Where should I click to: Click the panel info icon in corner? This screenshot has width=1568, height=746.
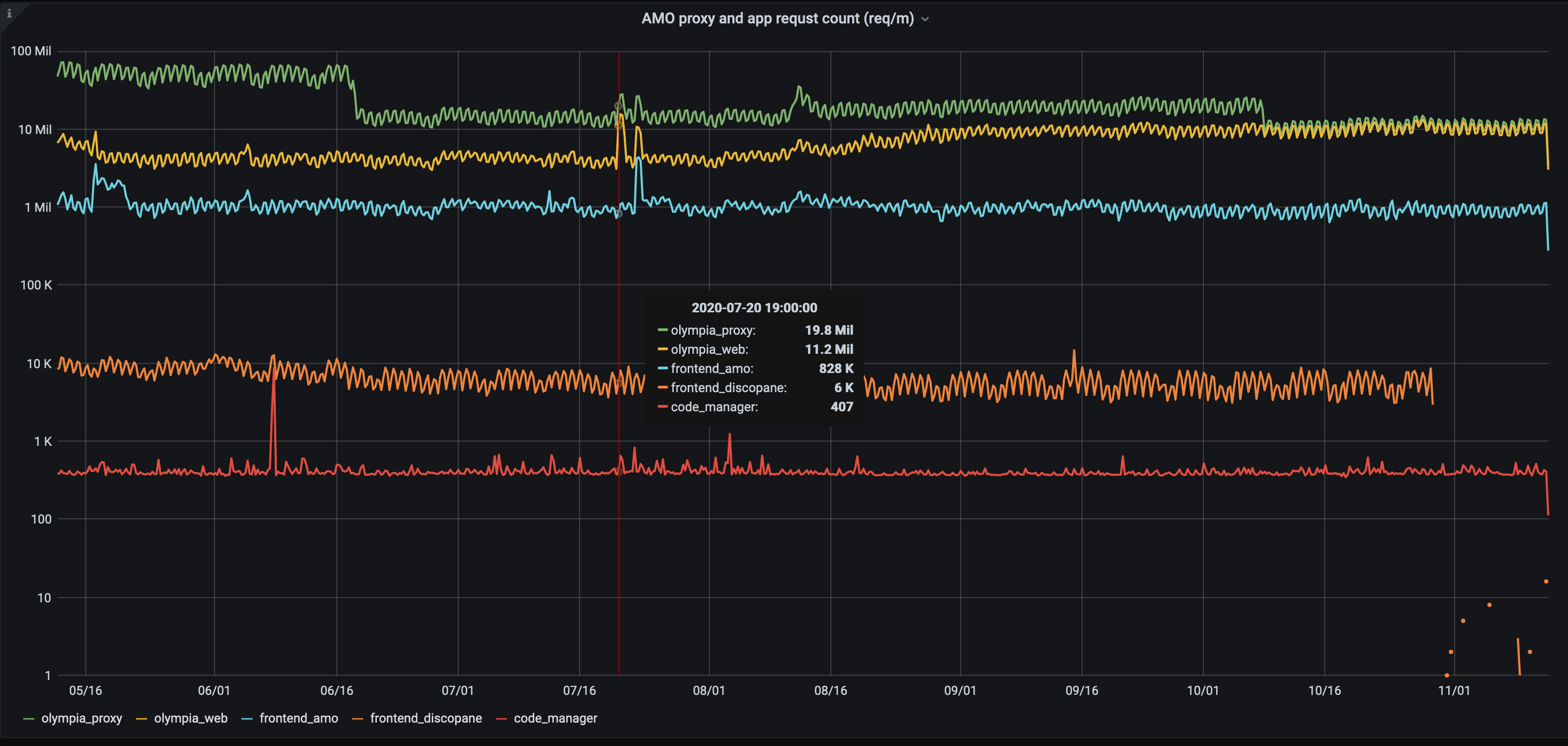pyautogui.click(x=9, y=13)
